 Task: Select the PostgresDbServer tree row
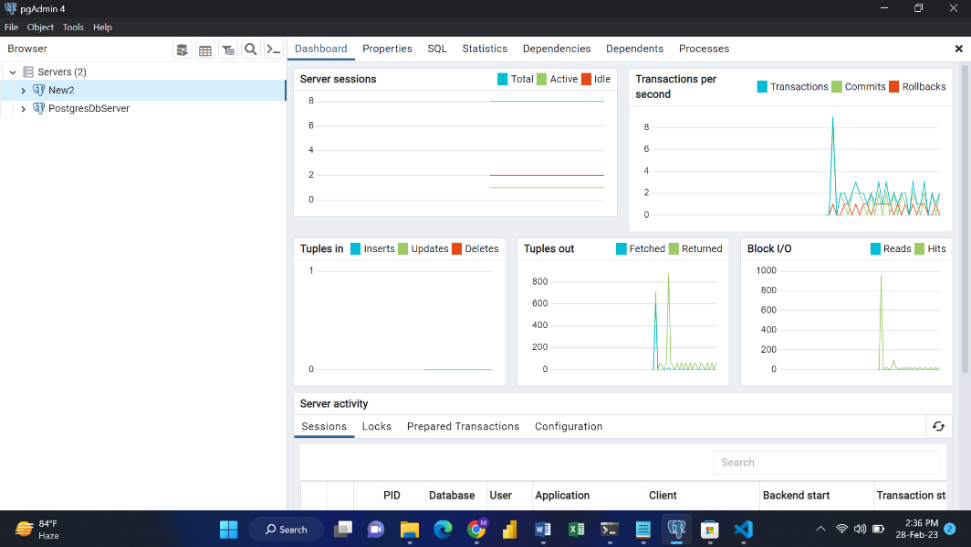(x=143, y=108)
